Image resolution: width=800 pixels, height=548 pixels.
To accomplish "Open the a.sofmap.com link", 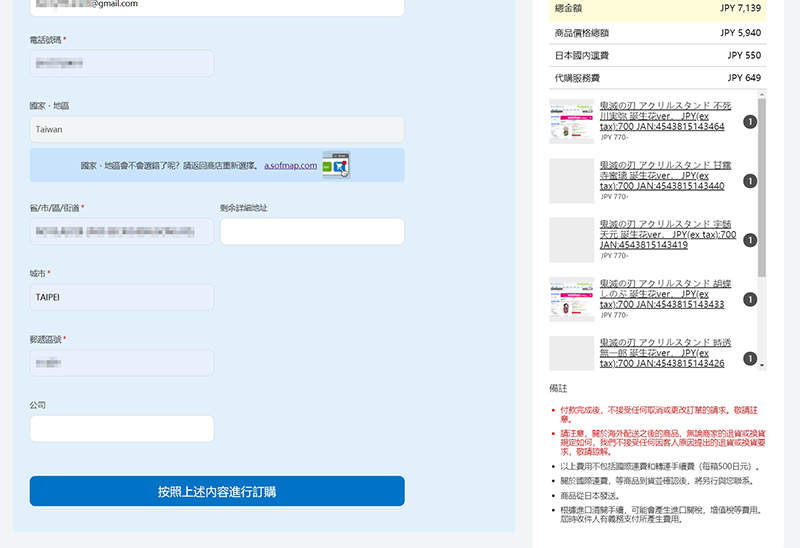I will 290,165.
